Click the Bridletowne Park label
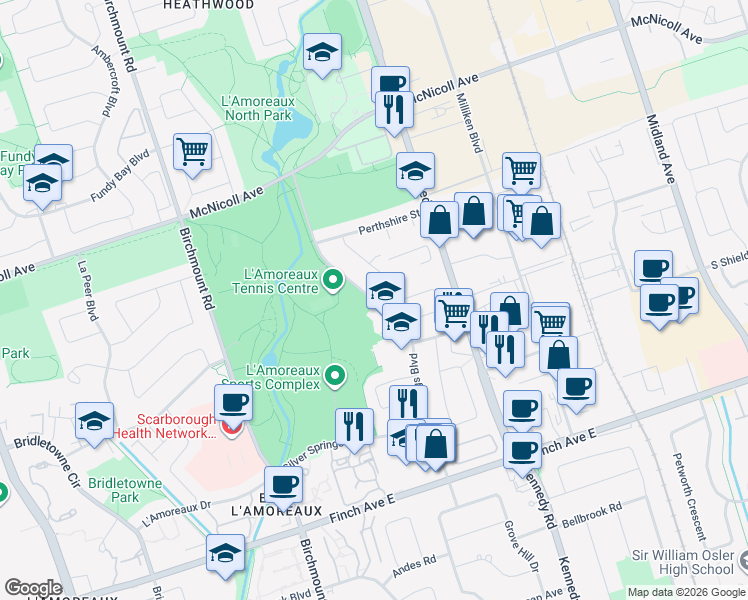Screen dimensions: 748x600 125,490
